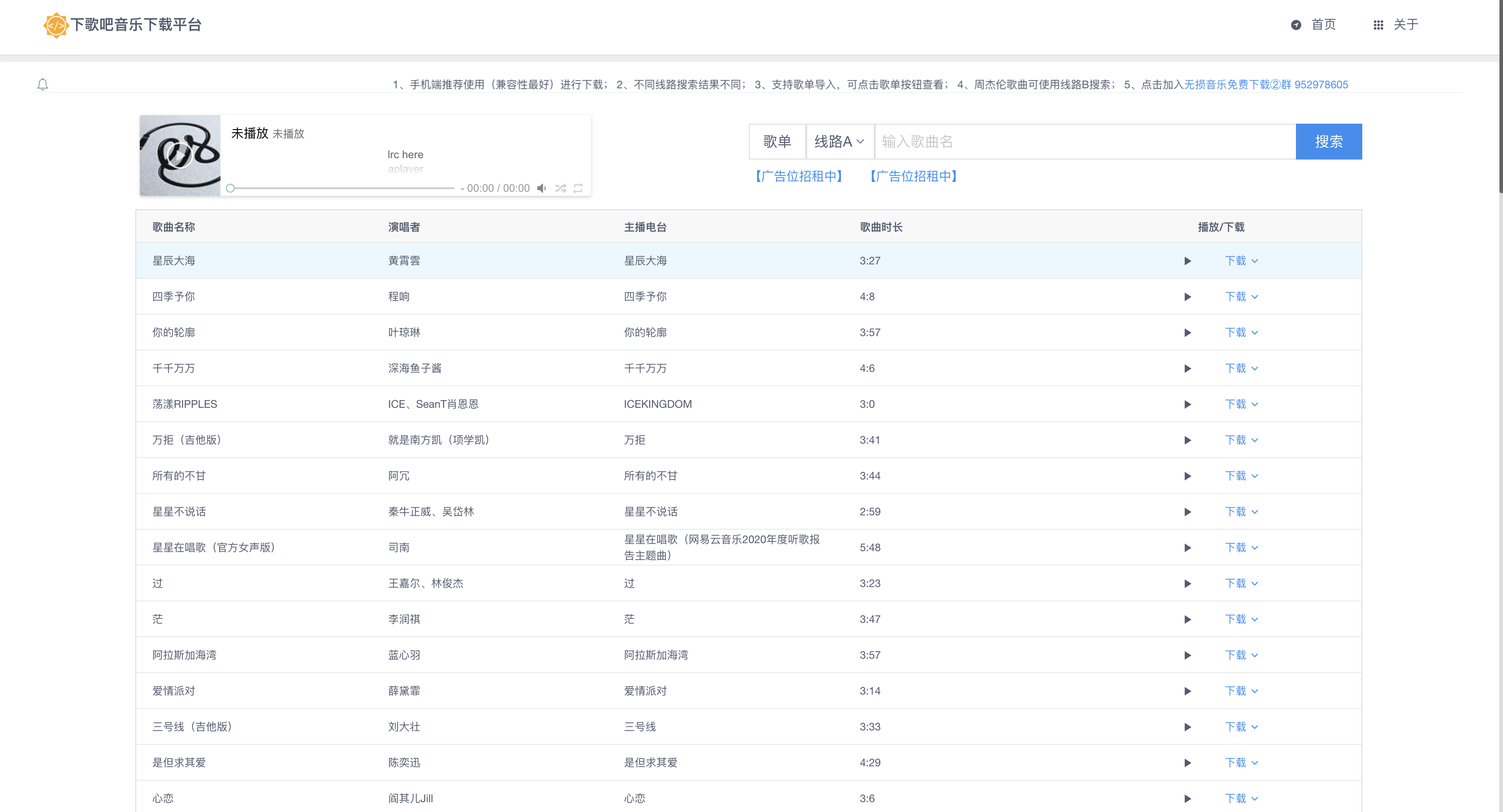
Task: Toggle loop mode in player
Action: coord(578,188)
